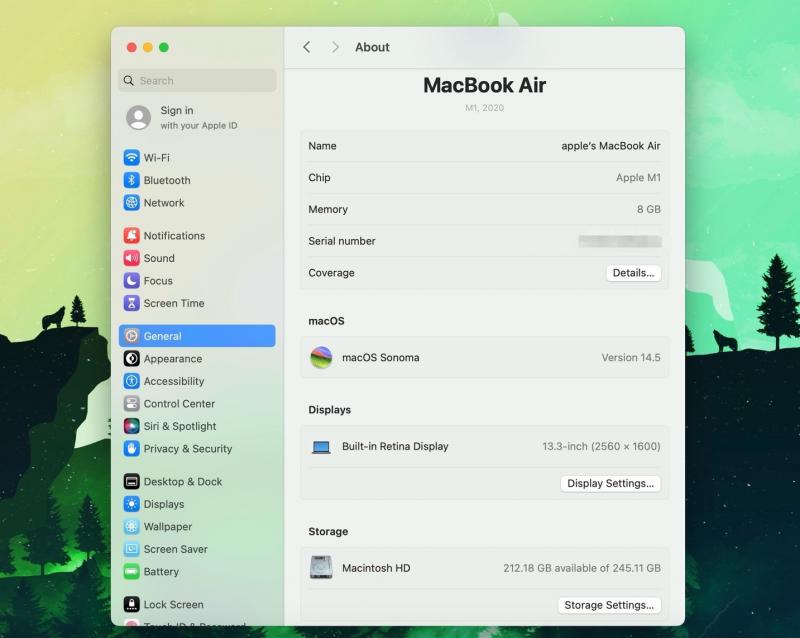Click the search magnifier icon

(x=129, y=81)
